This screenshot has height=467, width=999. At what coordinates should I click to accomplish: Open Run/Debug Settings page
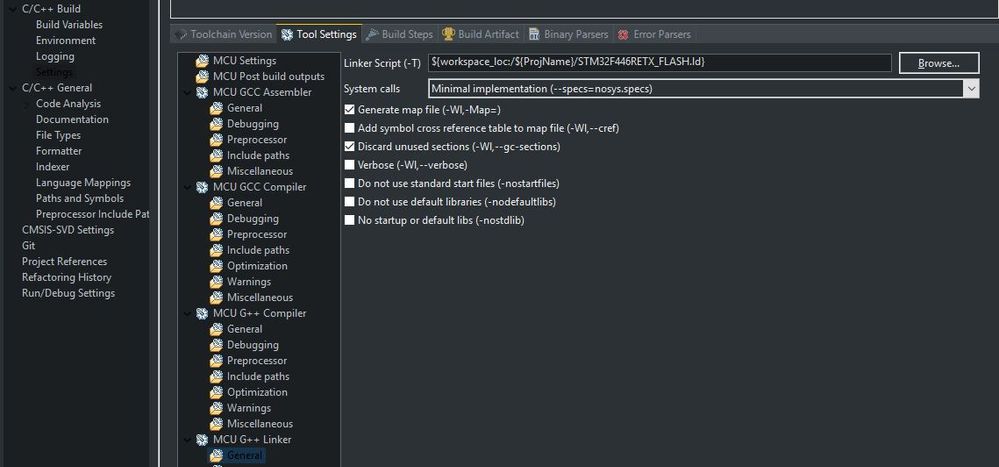[68, 293]
